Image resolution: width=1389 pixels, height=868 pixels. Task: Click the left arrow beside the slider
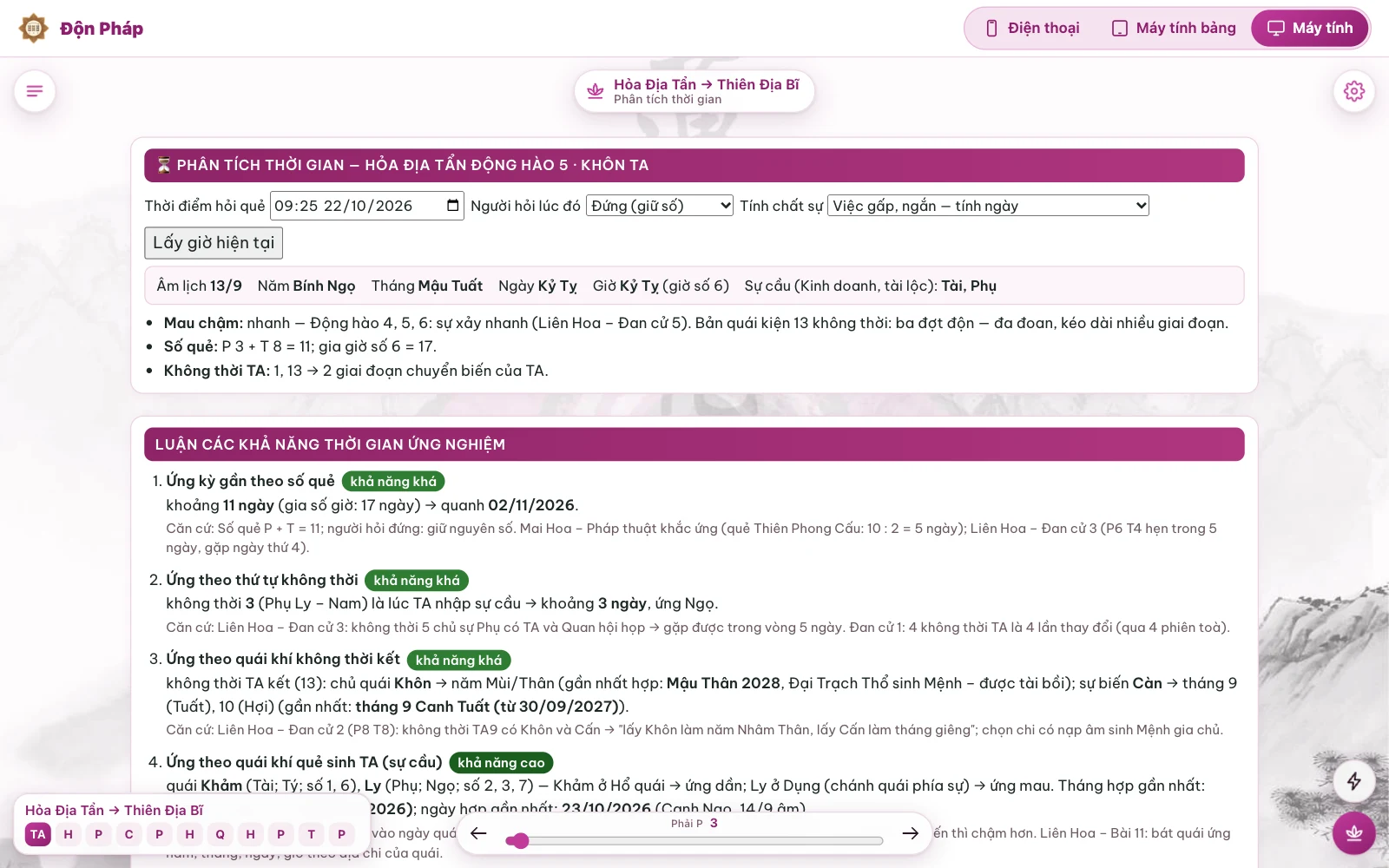(x=478, y=833)
